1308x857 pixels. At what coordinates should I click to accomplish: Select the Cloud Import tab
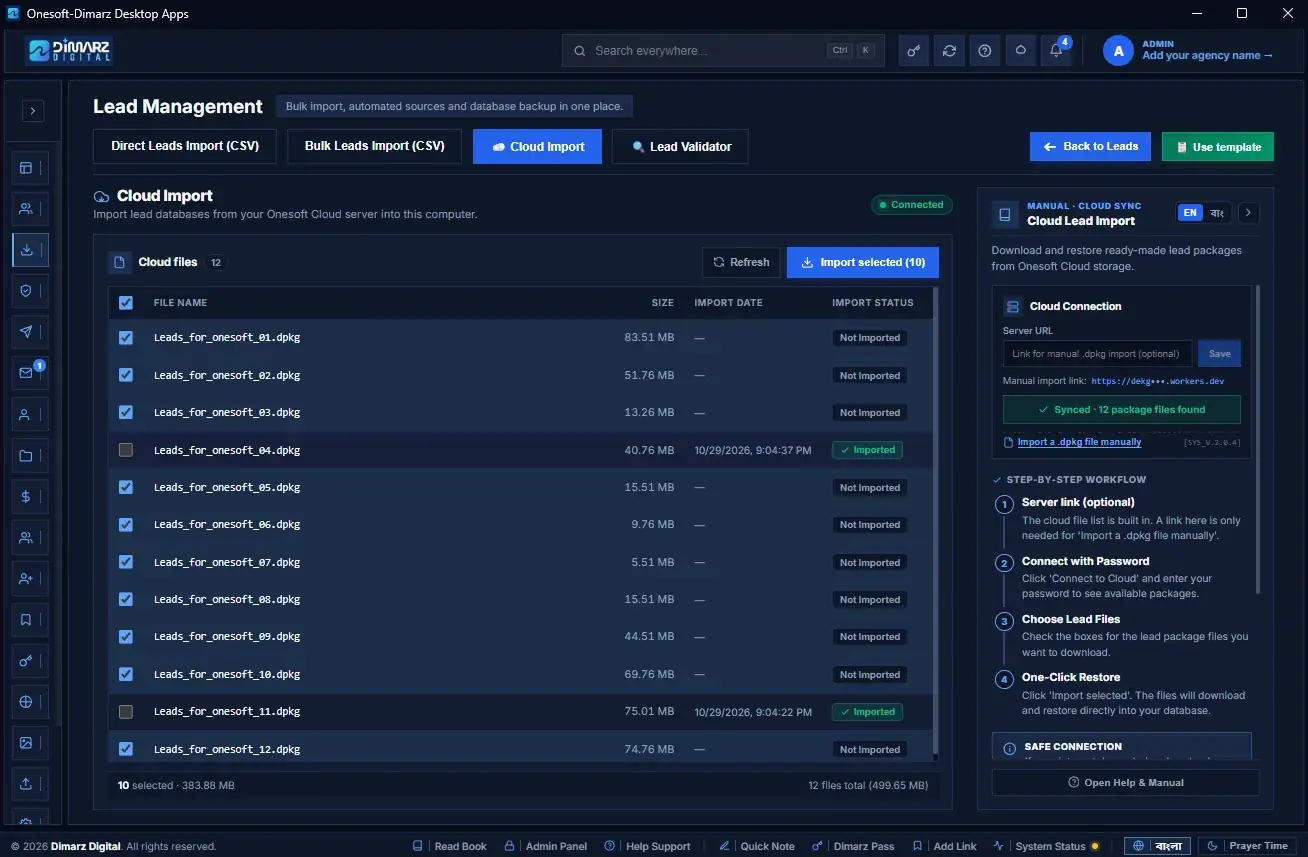tap(537, 146)
